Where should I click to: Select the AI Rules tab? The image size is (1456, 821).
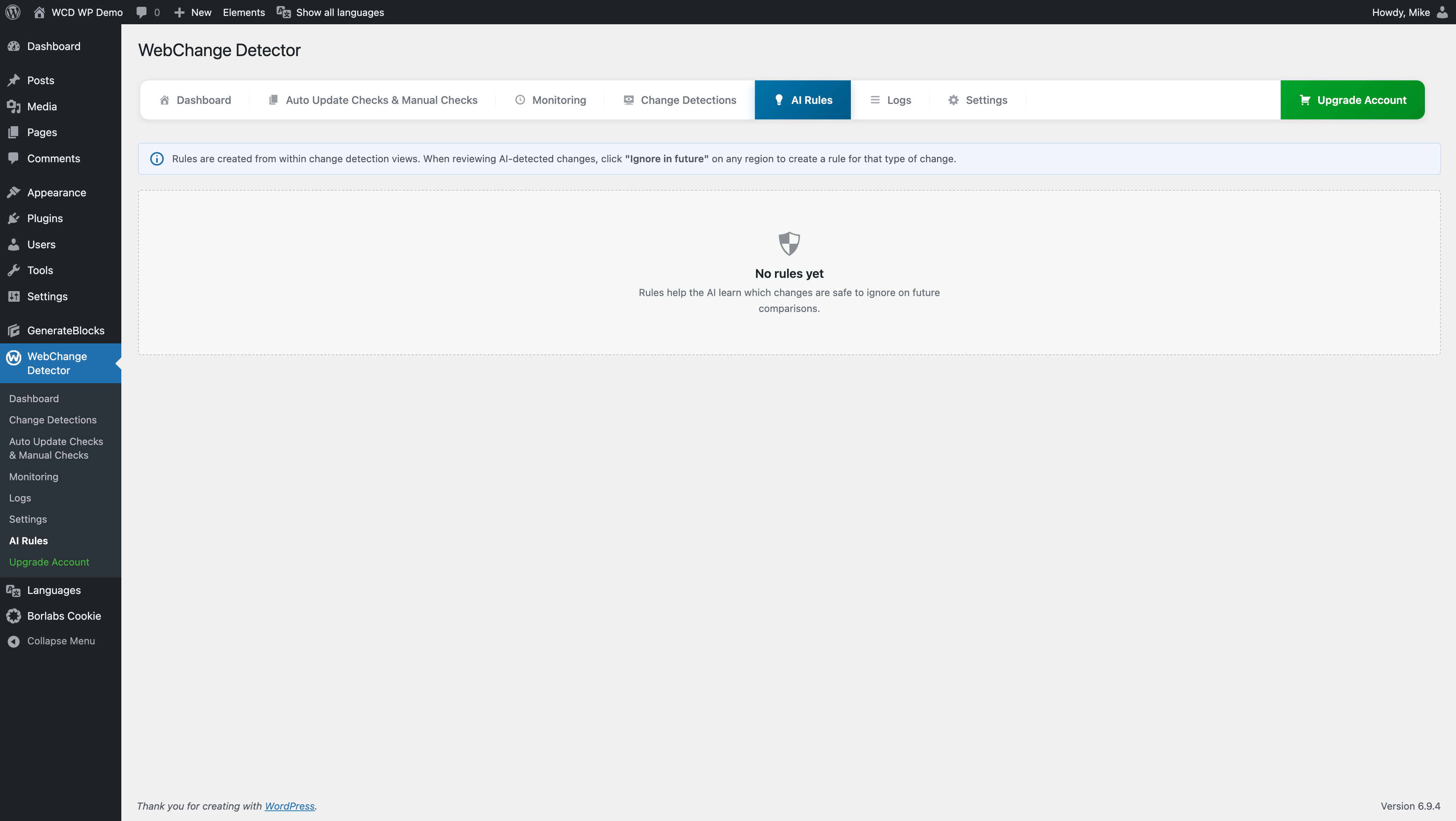[x=803, y=100]
